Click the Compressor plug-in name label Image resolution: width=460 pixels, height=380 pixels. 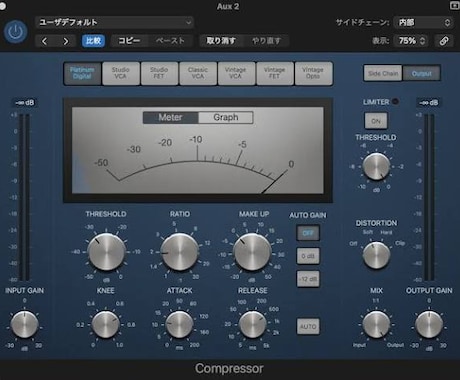click(229, 369)
